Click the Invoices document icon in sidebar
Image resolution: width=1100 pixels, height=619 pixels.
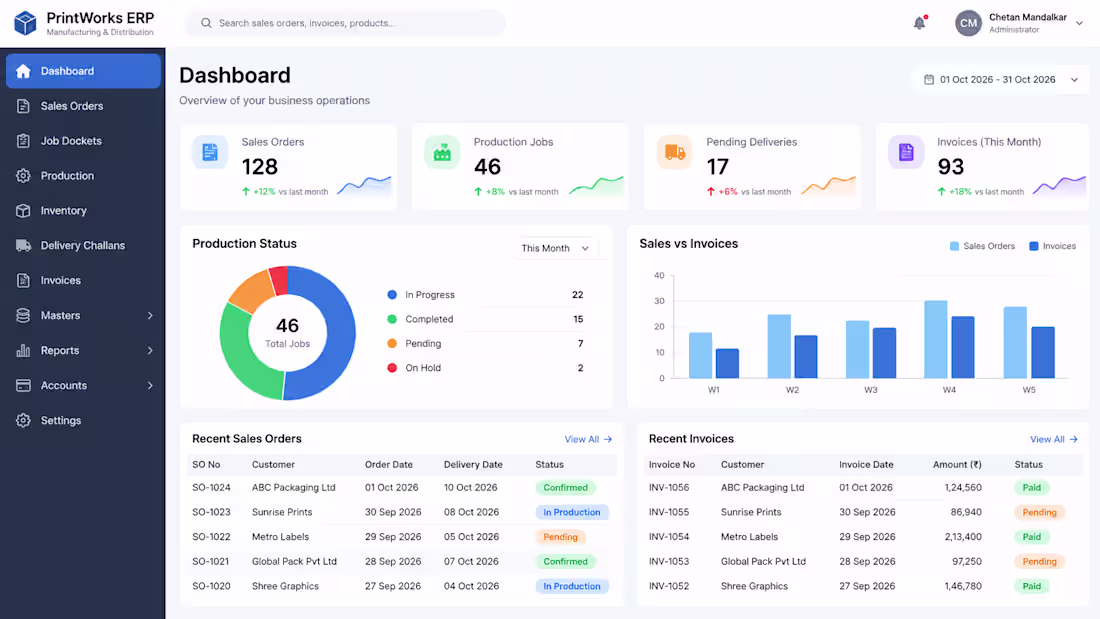click(x=23, y=280)
